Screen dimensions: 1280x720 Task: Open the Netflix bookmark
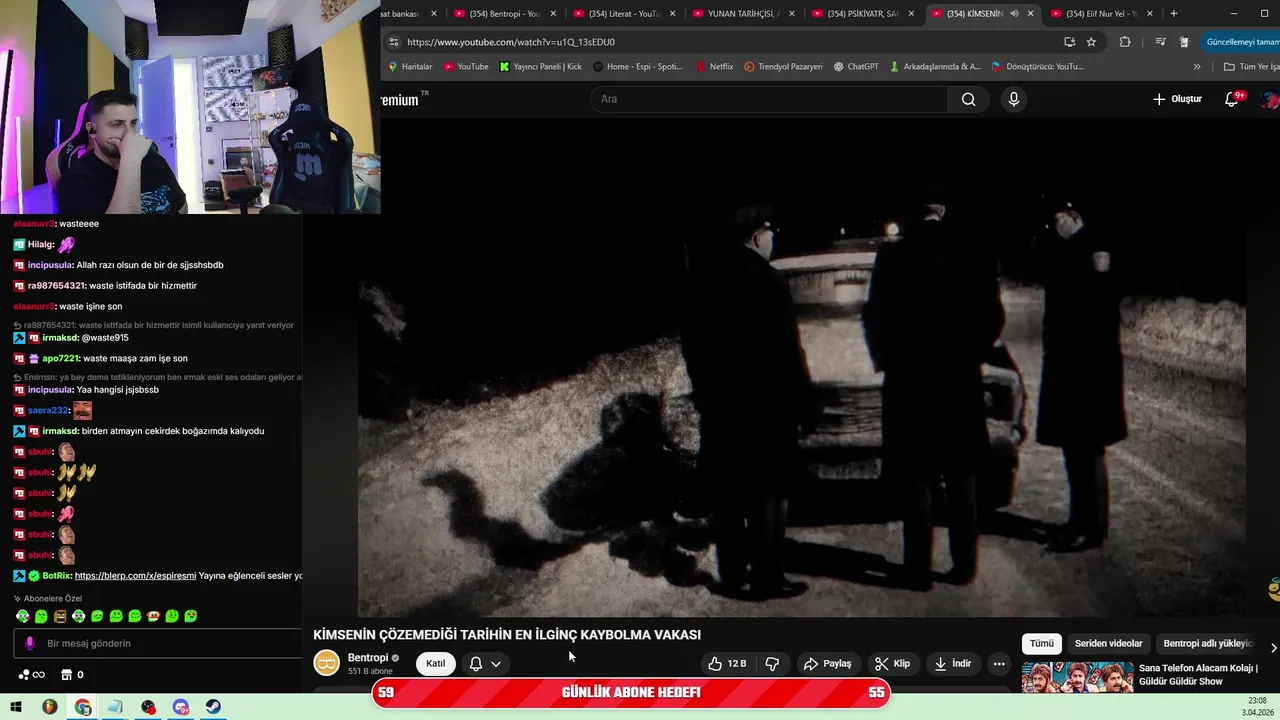pyautogui.click(x=714, y=67)
